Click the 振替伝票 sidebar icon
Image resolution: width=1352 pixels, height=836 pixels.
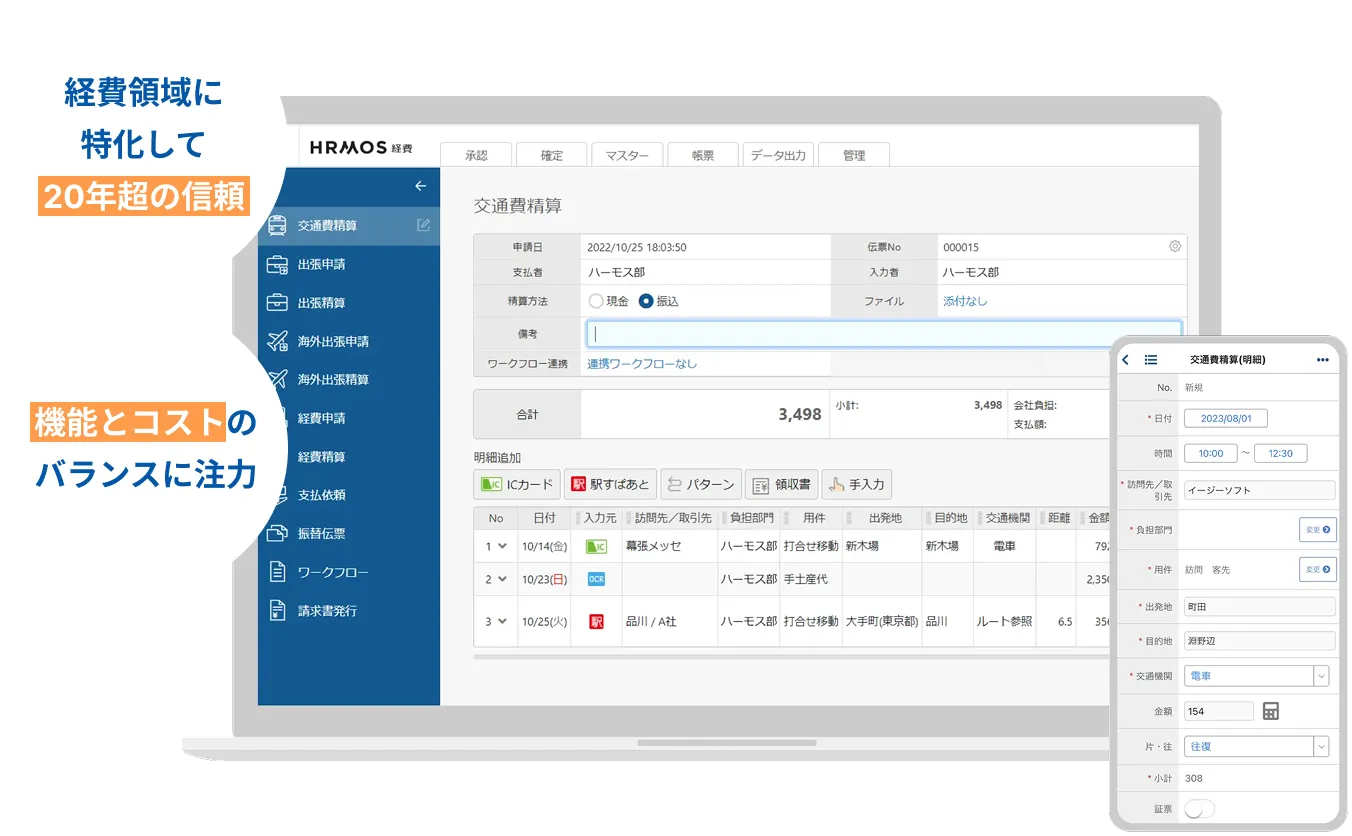[277, 533]
